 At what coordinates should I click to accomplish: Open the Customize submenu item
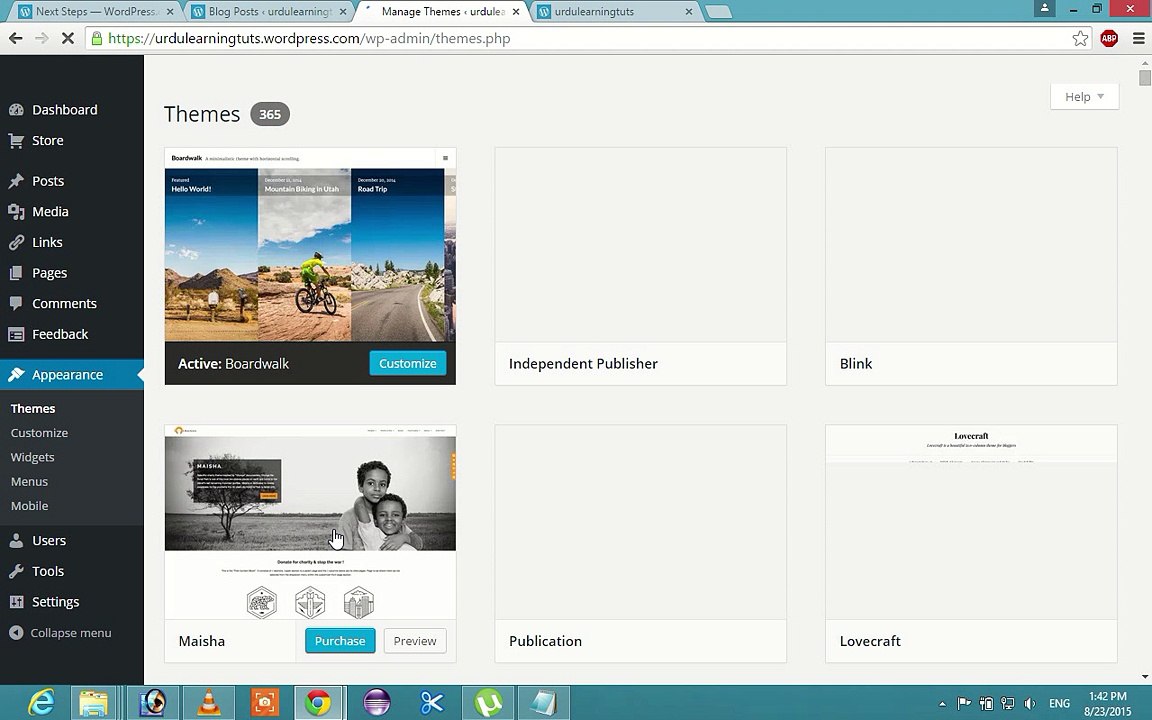[39, 433]
